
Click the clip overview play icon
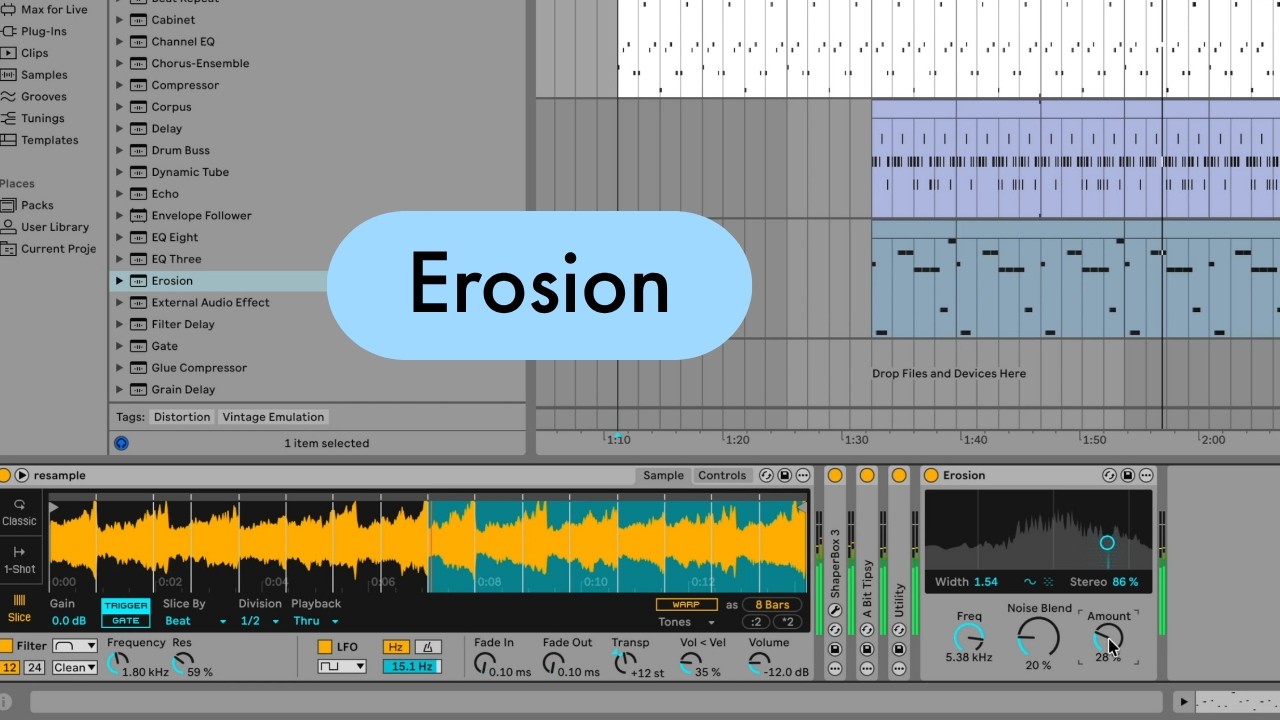pos(1185,702)
